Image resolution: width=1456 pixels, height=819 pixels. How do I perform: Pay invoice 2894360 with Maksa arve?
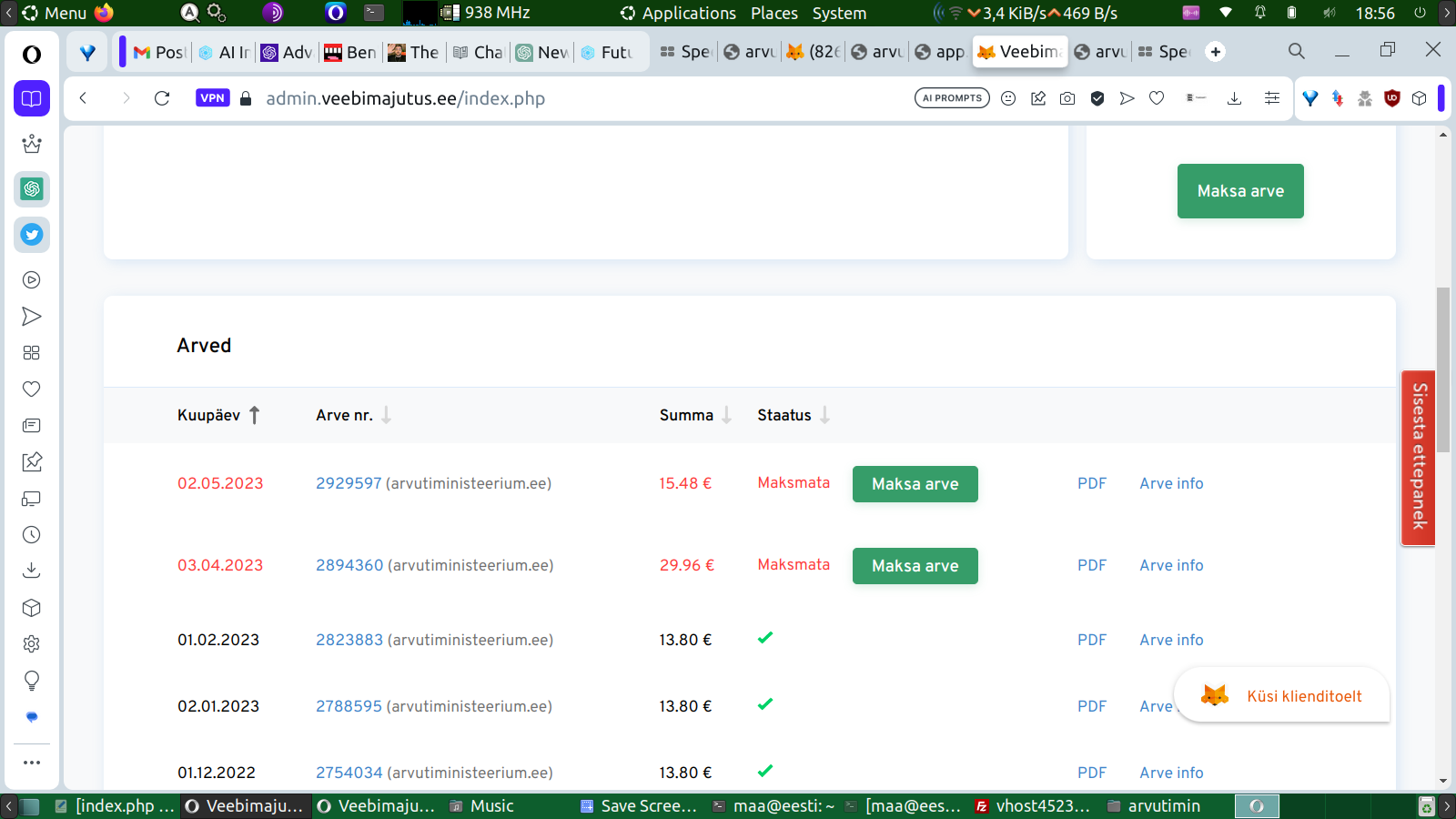[915, 566]
